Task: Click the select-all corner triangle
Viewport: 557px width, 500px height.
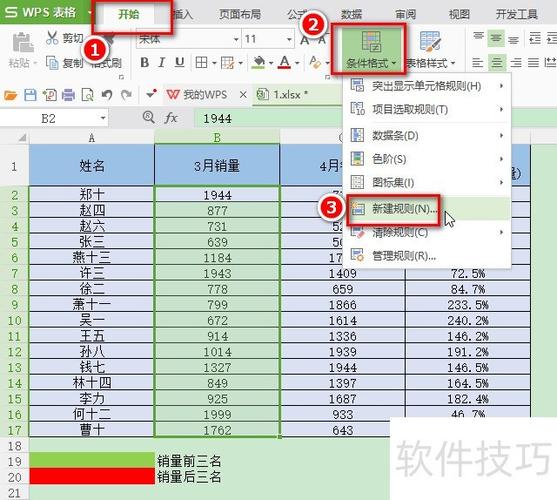Action: [22, 137]
